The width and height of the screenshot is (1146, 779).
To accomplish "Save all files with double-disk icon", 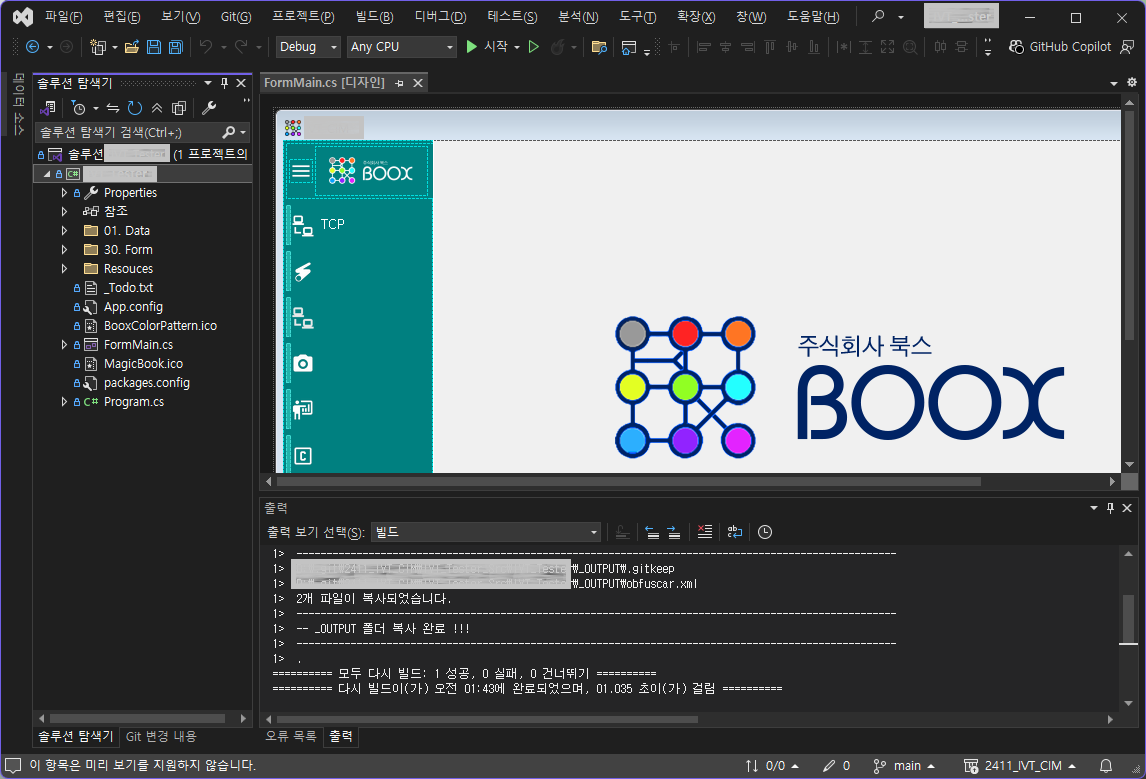I will [175, 47].
